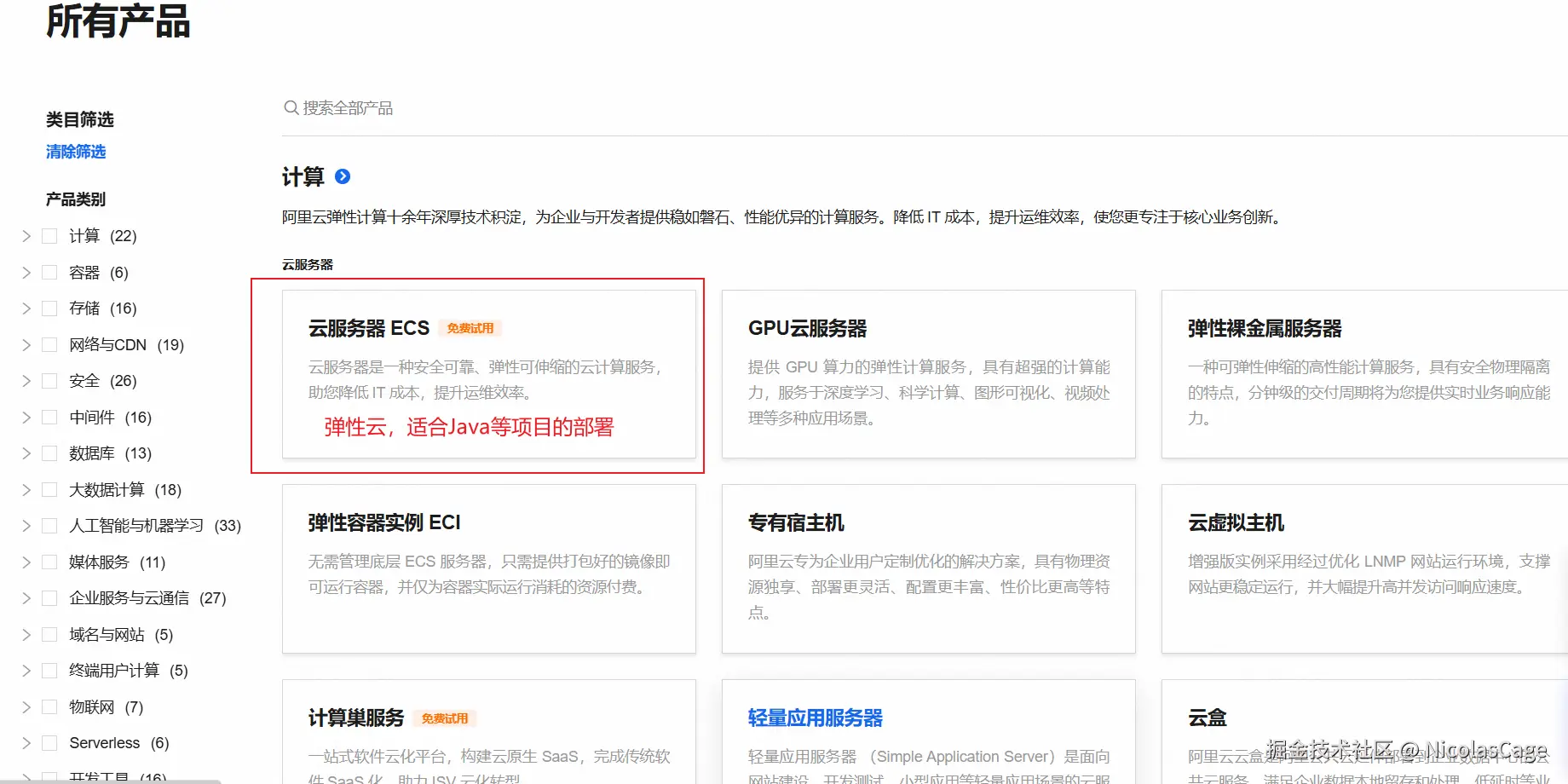Check the 终端用户计算 (5) checkbox
This screenshot has height=784, width=1568.
point(49,671)
